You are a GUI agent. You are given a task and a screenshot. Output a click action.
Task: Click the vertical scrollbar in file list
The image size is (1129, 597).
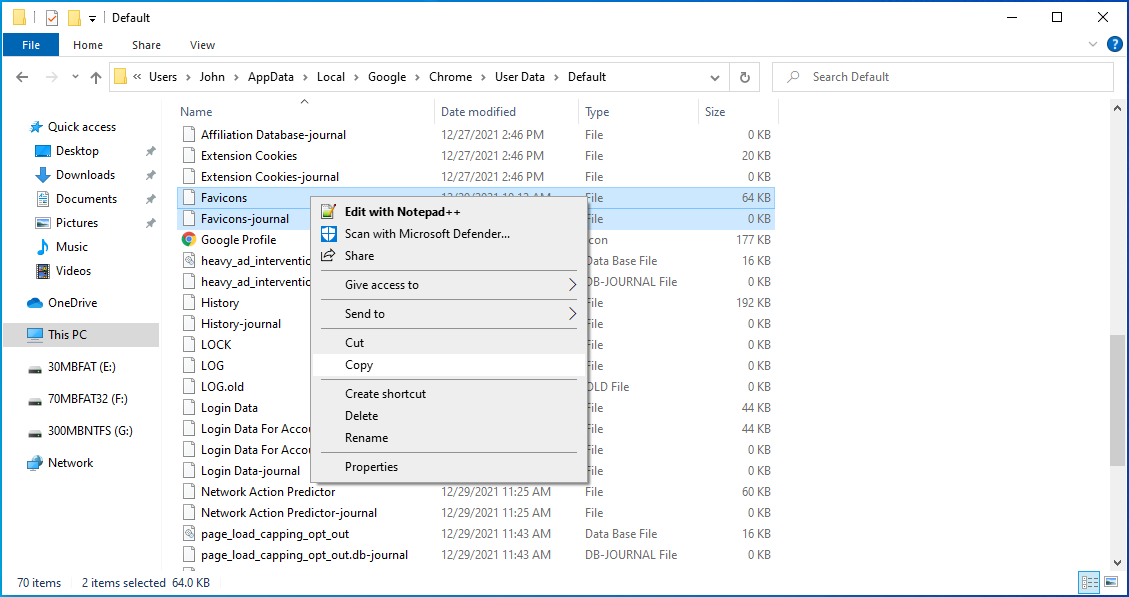point(1117,400)
